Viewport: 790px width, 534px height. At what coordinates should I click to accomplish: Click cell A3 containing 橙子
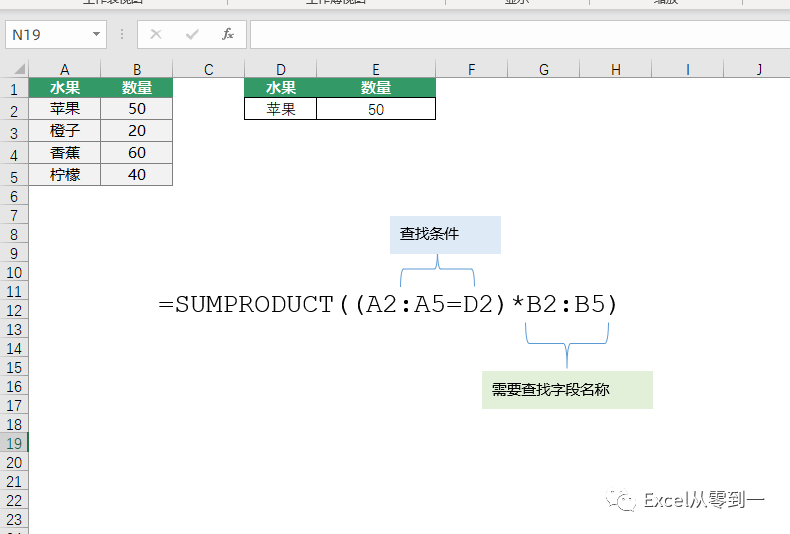click(x=64, y=131)
